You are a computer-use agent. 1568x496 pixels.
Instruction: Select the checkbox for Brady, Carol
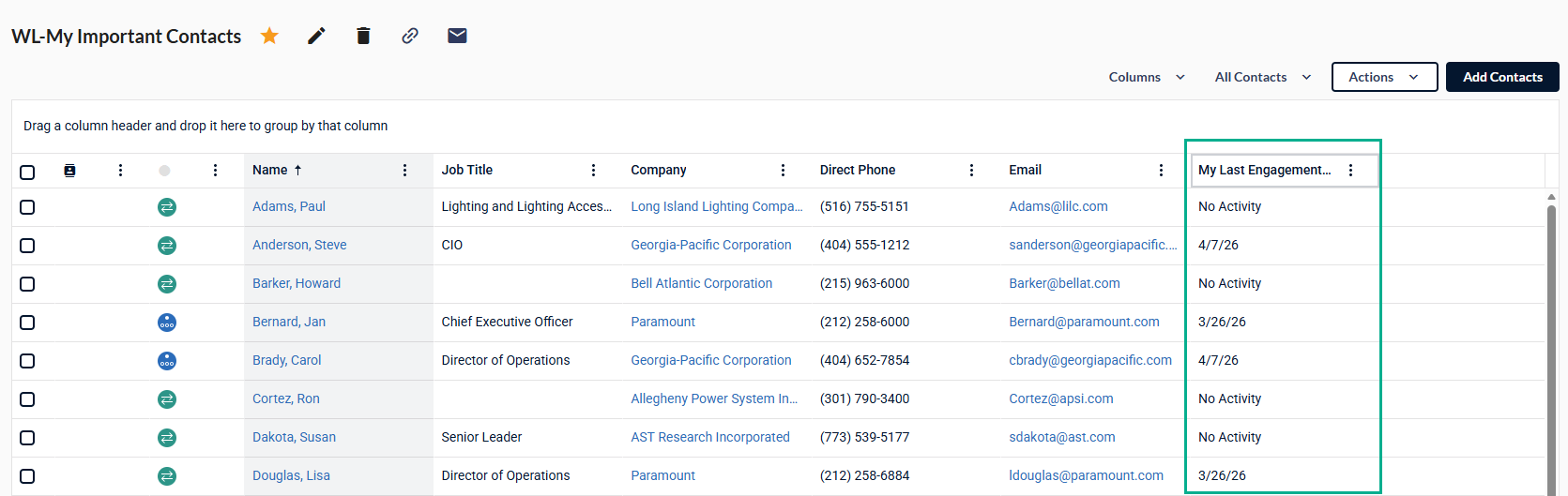[x=27, y=361]
